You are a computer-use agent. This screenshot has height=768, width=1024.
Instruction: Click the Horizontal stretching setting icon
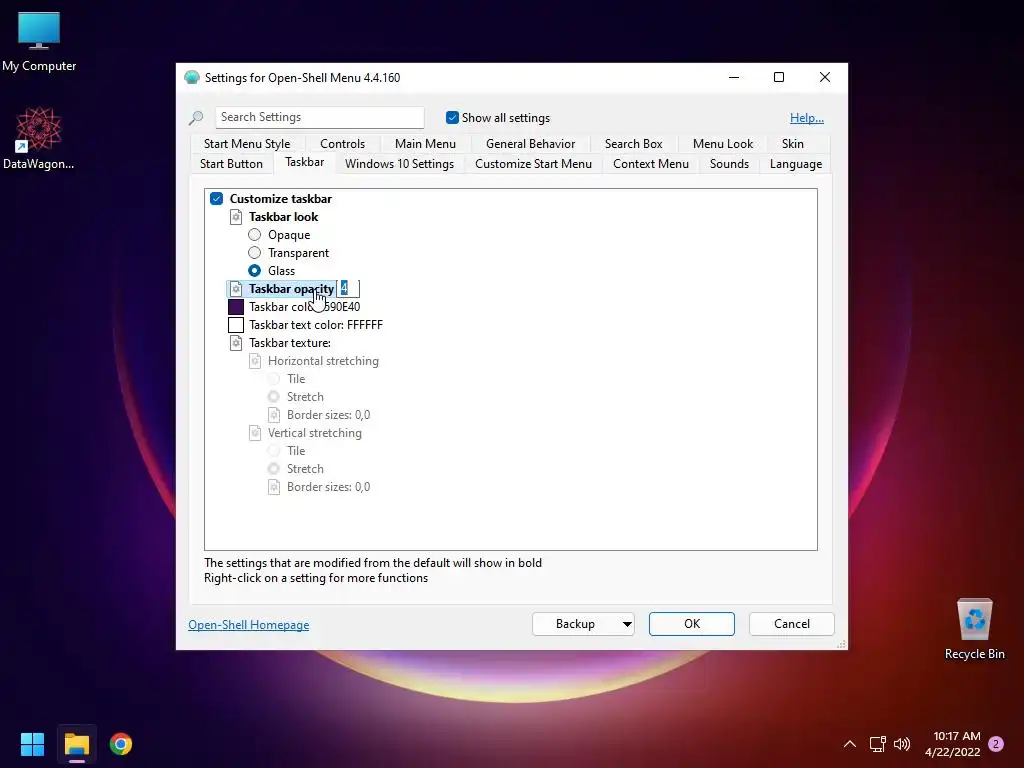pyautogui.click(x=255, y=361)
